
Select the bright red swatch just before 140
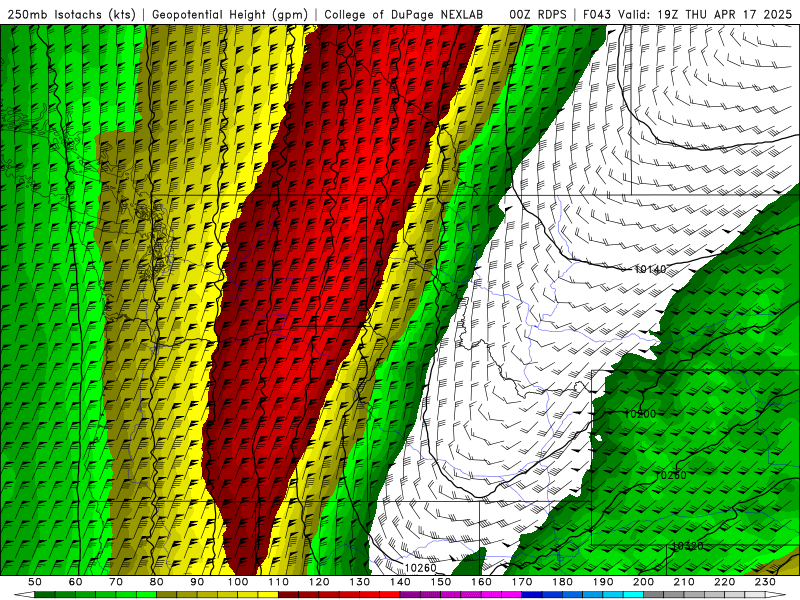[x=390, y=595]
